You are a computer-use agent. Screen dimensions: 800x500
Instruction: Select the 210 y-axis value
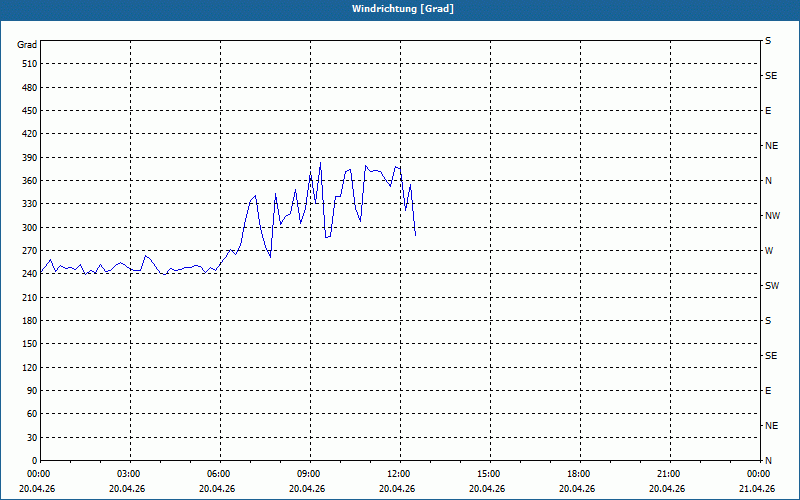point(30,297)
